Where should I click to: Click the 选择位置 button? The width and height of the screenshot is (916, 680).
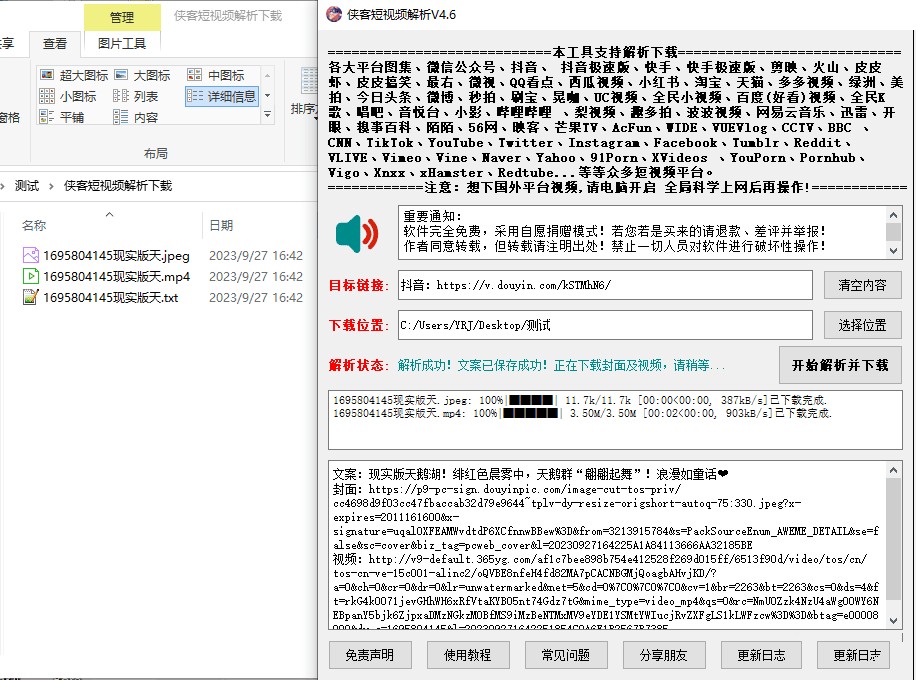tap(862, 325)
